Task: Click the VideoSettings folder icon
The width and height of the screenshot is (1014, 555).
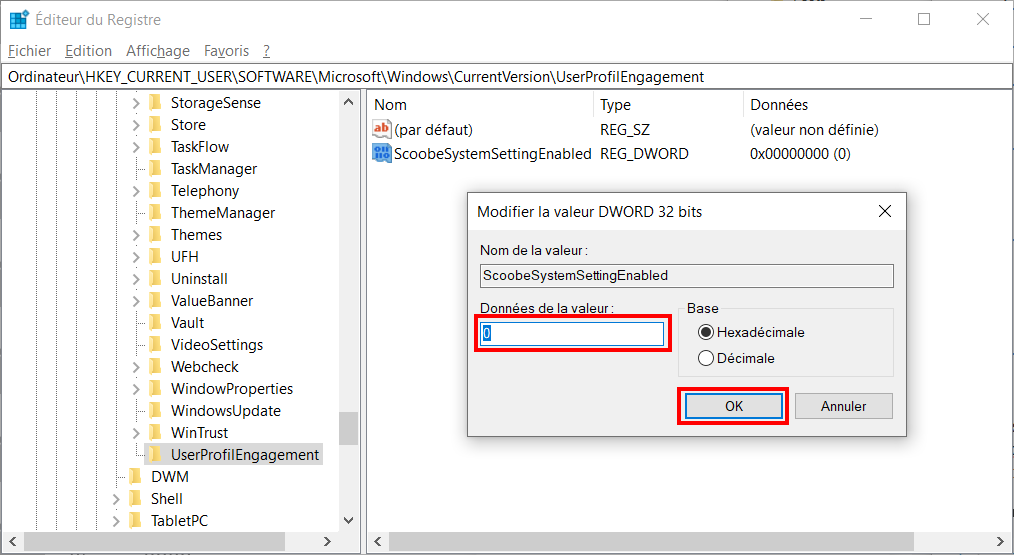Action: tap(155, 345)
